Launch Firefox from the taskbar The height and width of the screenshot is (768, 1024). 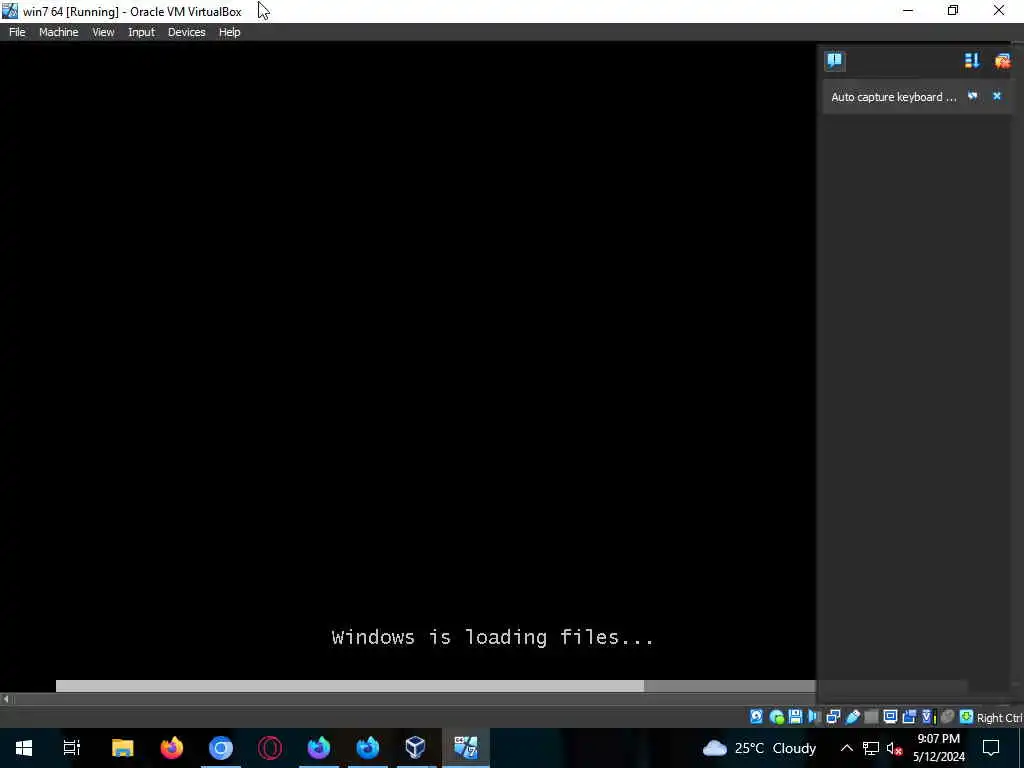point(172,747)
